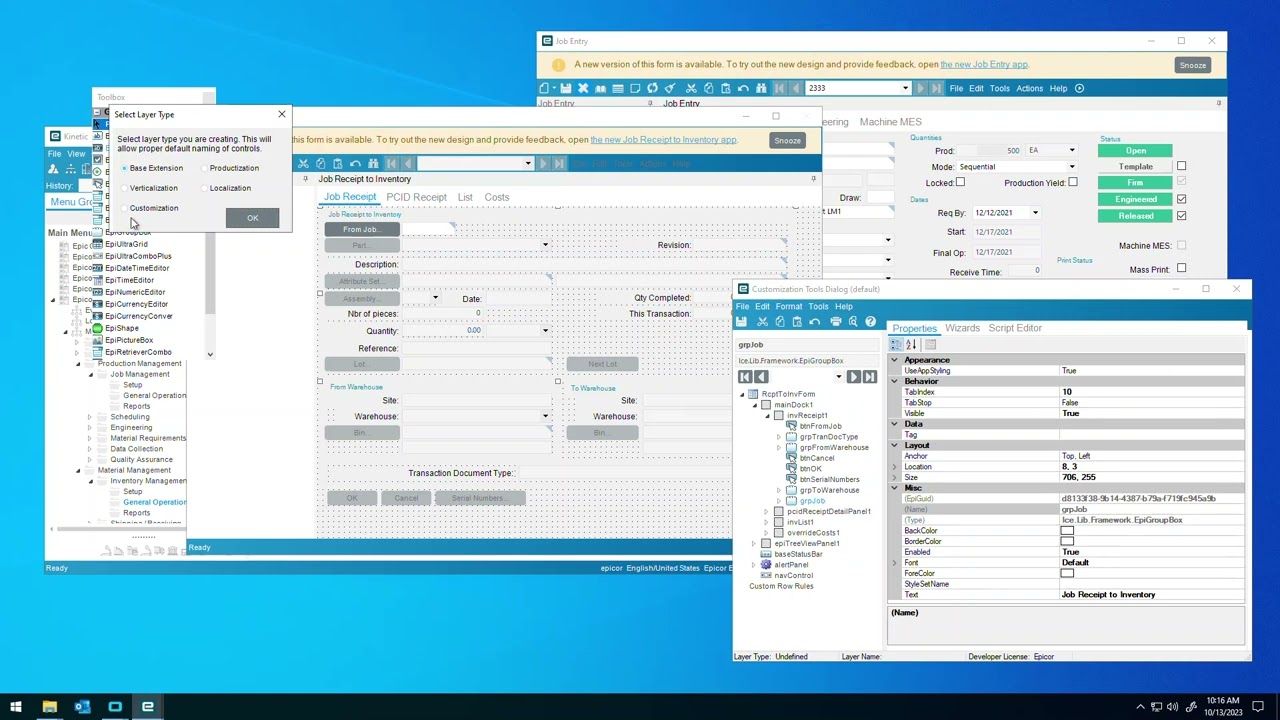Toggle Engineered status checkbox in Job Entry
The width and height of the screenshot is (1280, 720).
click(x=1181, y=199)
